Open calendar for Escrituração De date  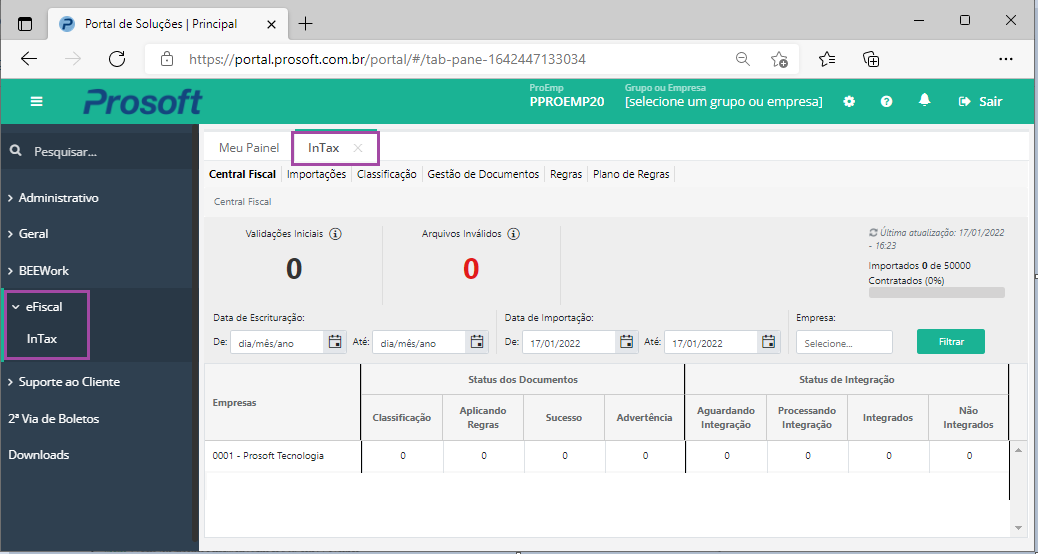tap(335, 342)
